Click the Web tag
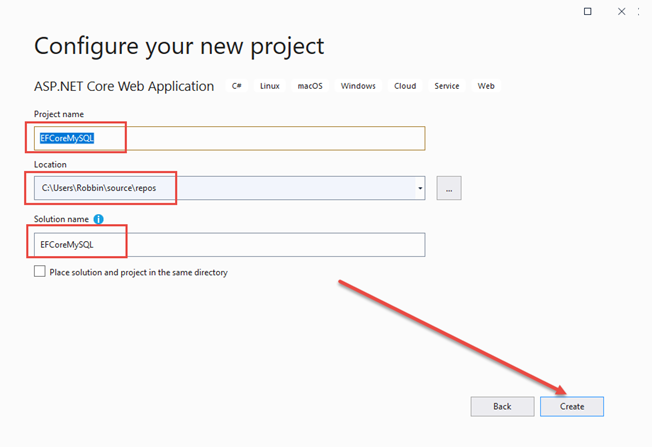Viewport: 652px width, 447px height. point(486,86)
